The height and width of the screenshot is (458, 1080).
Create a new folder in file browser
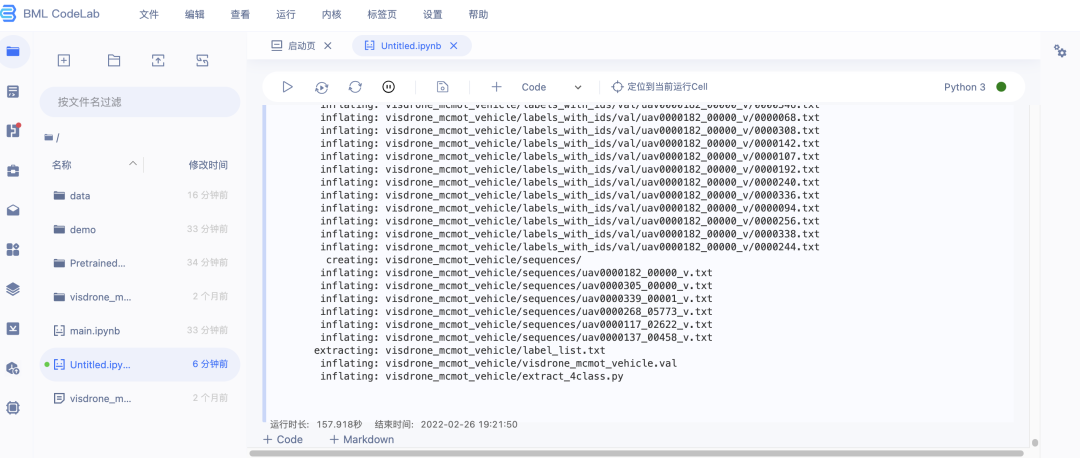(114, 61)
